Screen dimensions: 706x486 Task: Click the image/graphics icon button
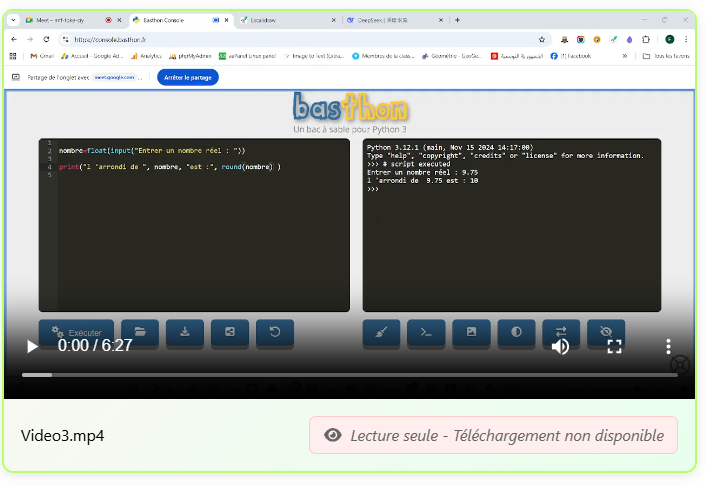(471, 333)
